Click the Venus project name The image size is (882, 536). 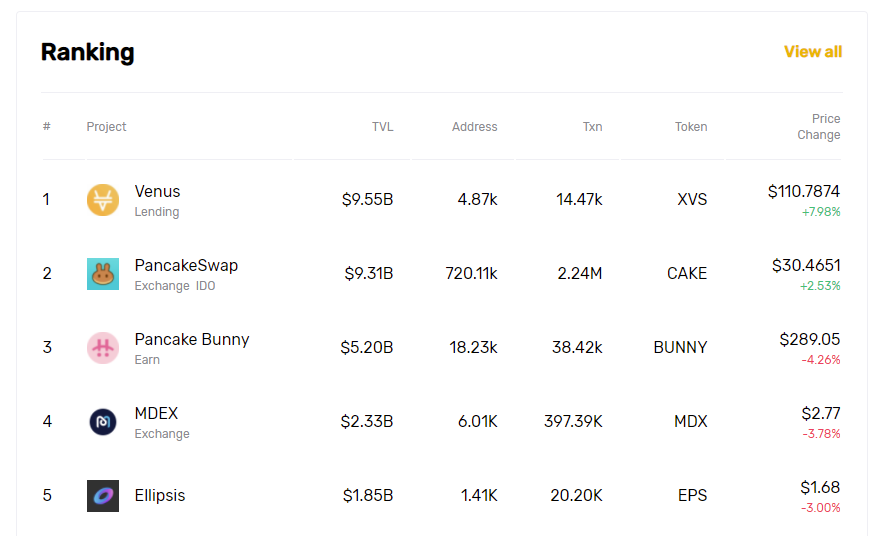coord(158,191)
